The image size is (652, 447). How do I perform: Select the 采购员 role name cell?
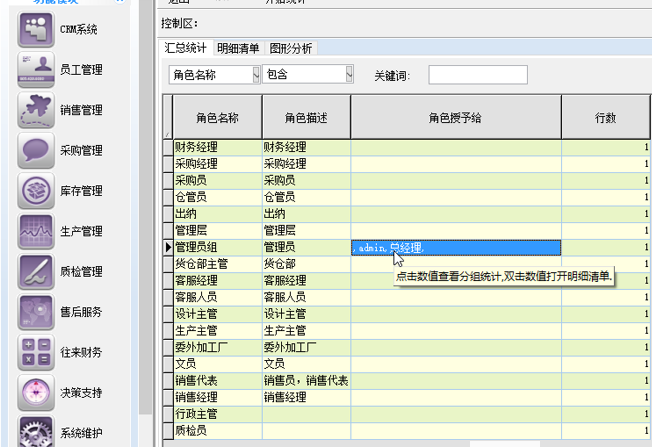point(218,180)
